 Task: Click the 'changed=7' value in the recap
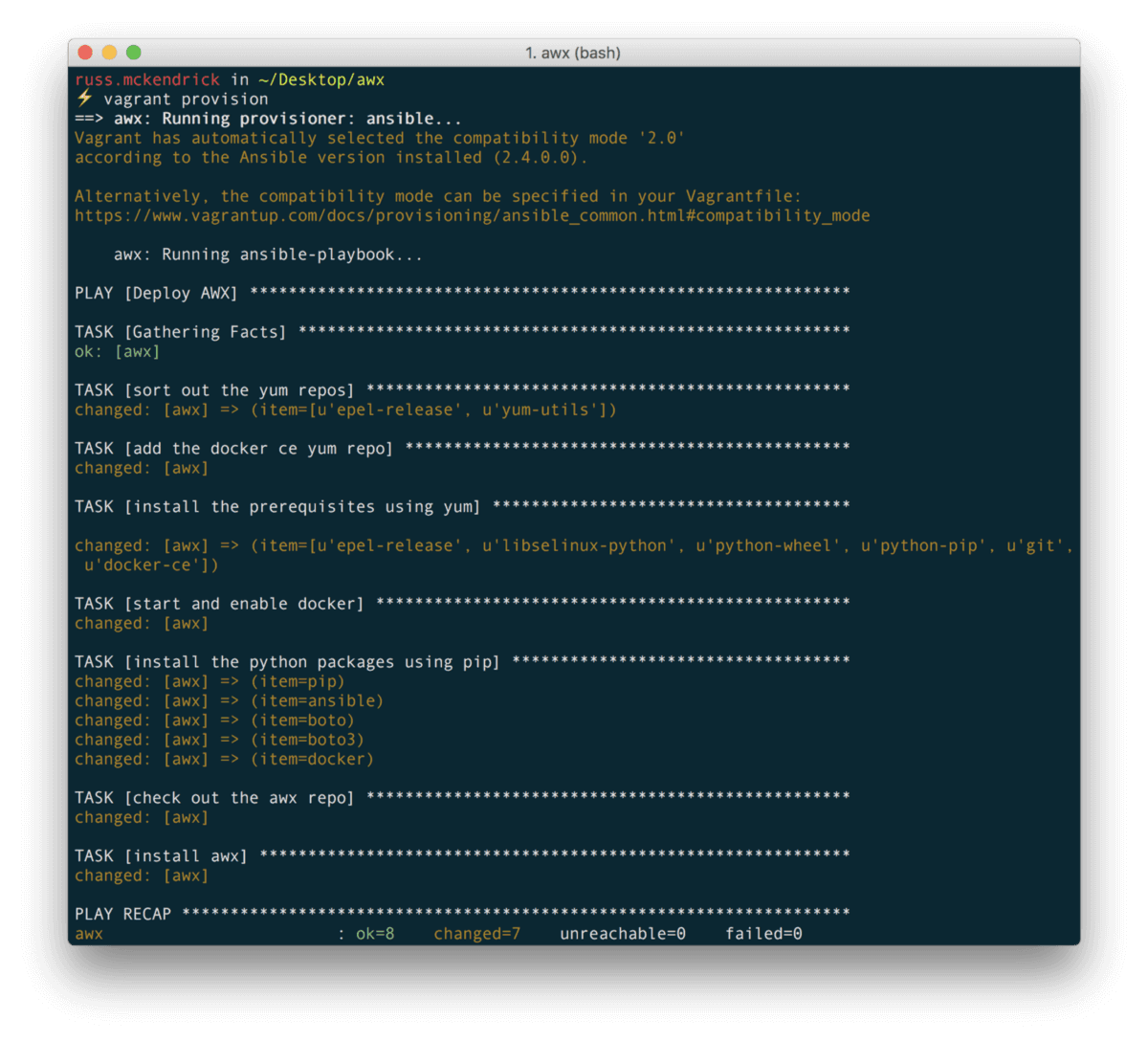click(x=476, y=934)
